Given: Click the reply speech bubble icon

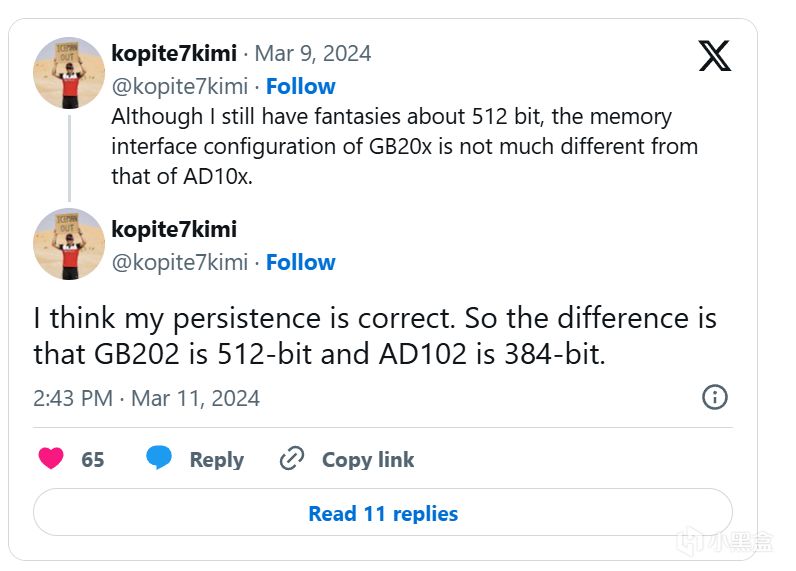Looking at the screenshot, I should 160,459.
